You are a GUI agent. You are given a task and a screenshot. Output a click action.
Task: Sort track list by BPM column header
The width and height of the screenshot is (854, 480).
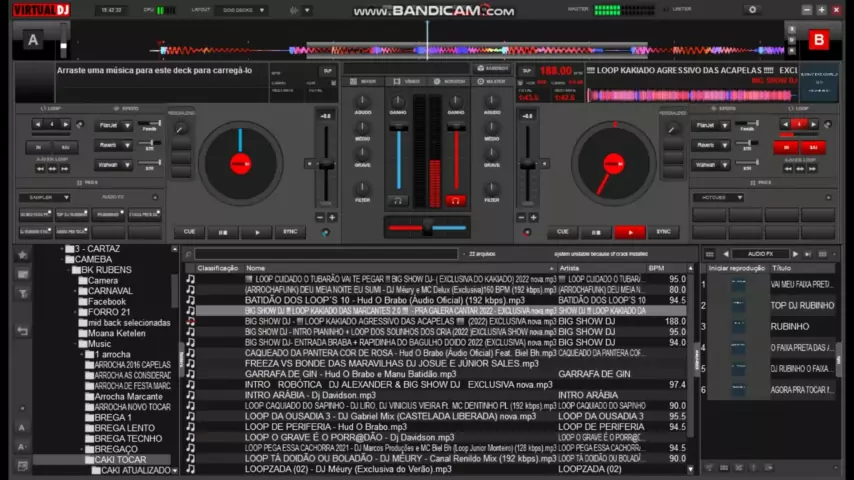(x=656, y=268)
